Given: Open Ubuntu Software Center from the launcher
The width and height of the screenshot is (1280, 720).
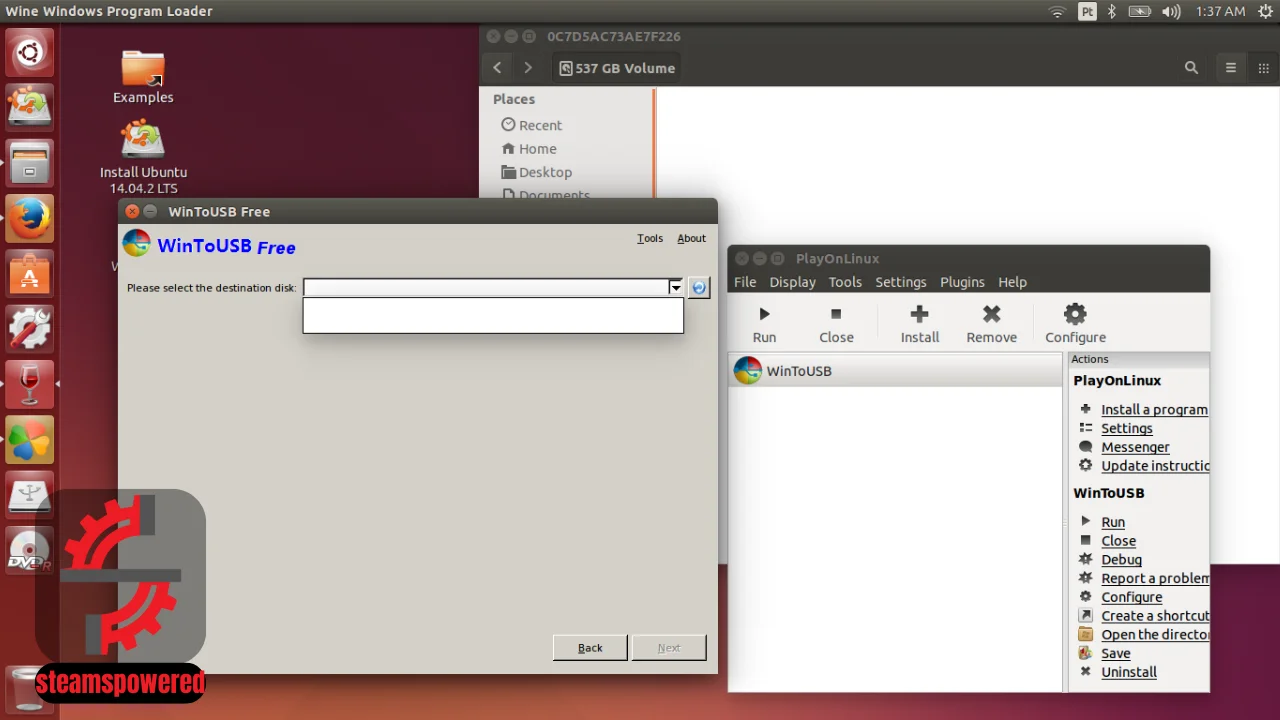Looking at the screenshot, I should (x=29, y=273).
